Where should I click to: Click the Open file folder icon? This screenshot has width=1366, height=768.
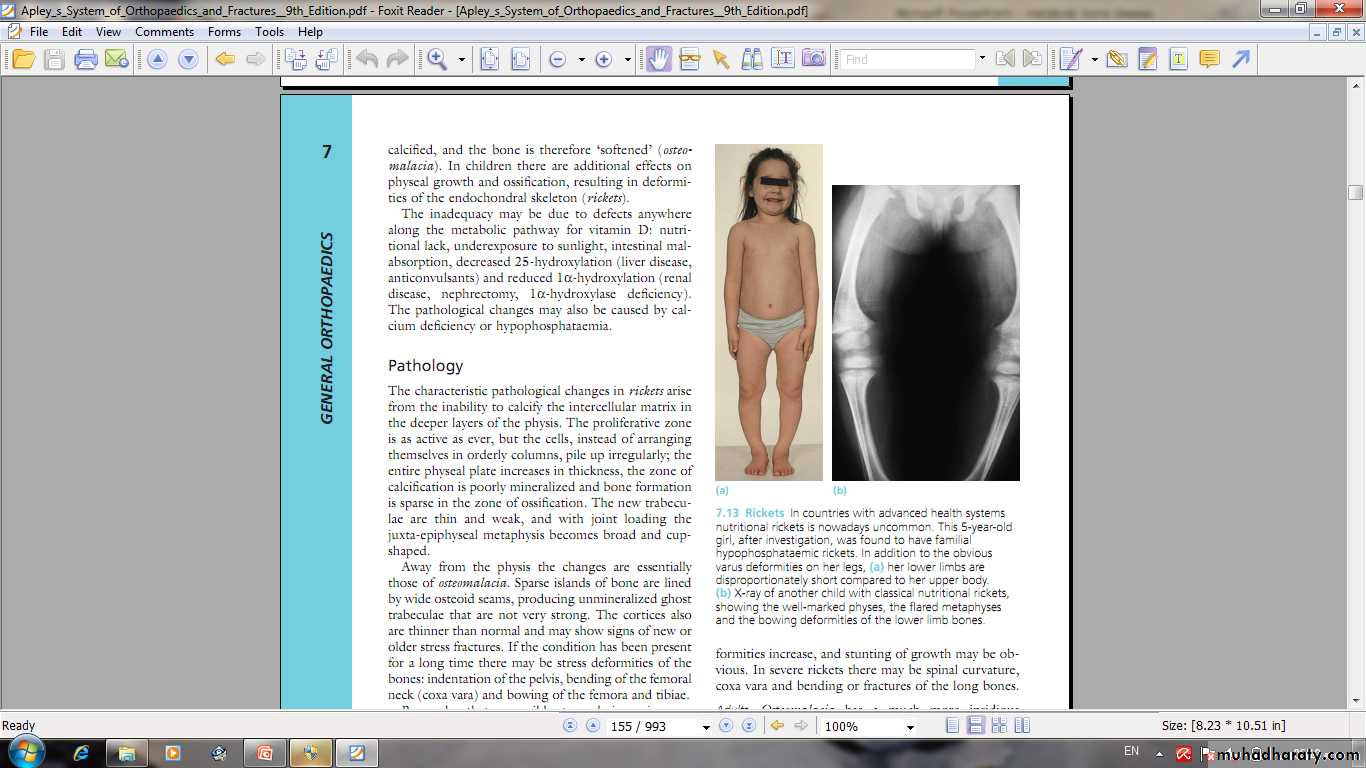pyautogui.click(x=23, y=59)
